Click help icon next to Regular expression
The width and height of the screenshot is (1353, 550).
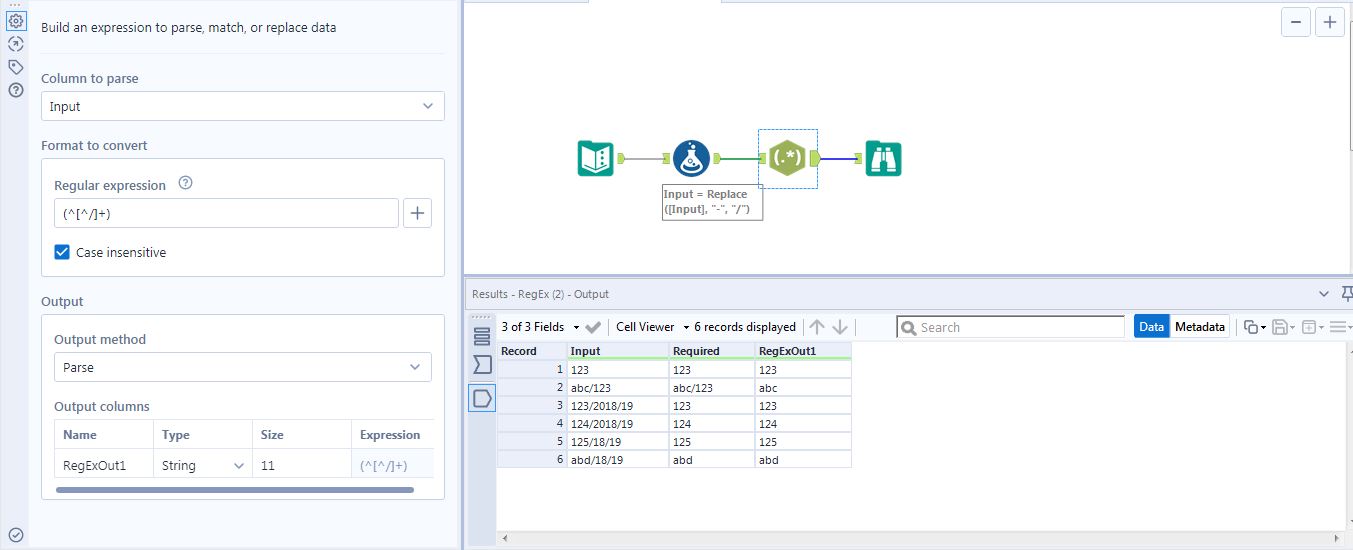pyautogui.click(x=185, y=184)
